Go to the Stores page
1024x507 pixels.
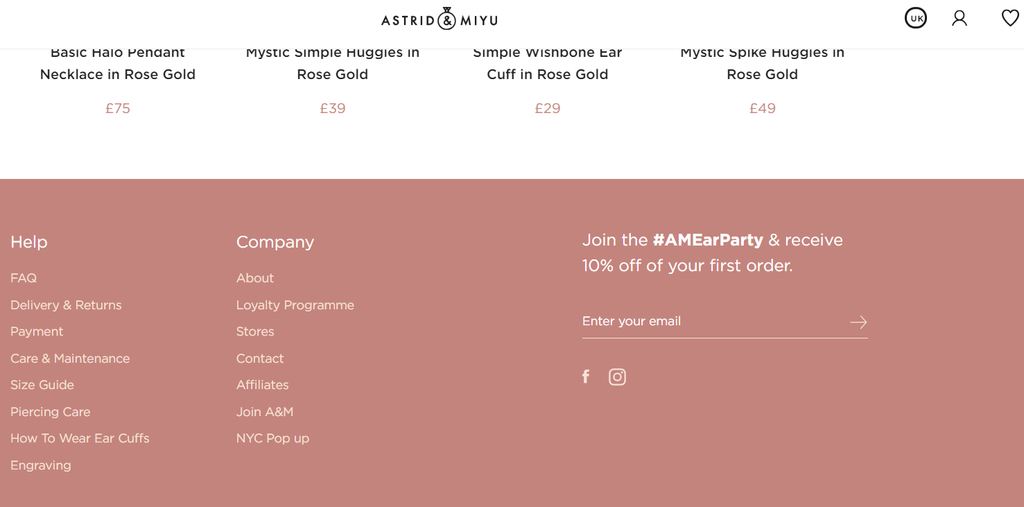point(255,331)
